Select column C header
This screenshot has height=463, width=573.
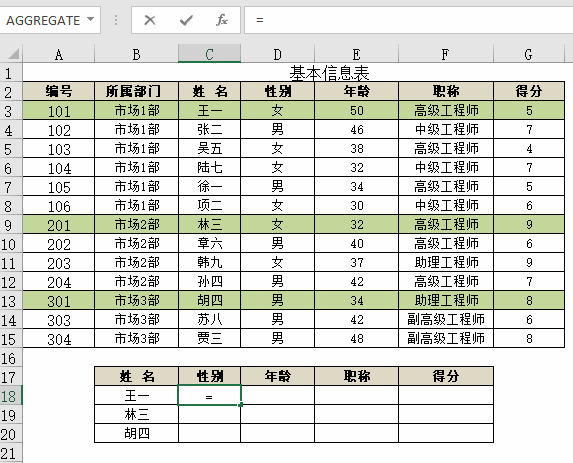(x=209, y=54)
